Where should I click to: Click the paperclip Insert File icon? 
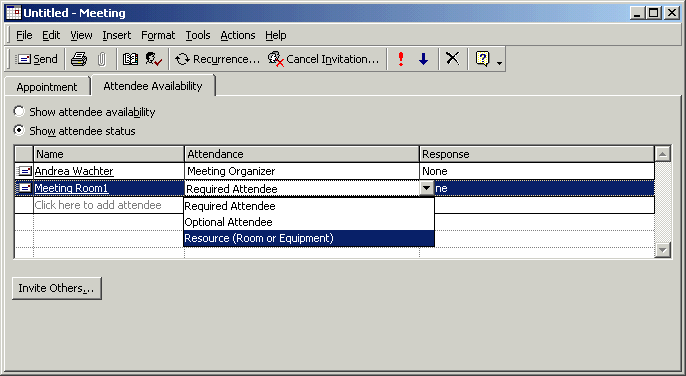point(102,59)
